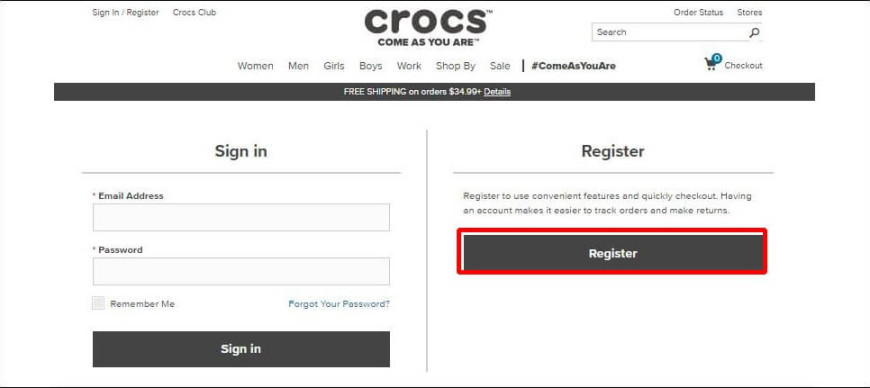Open the Women menu

pos(255,65)
